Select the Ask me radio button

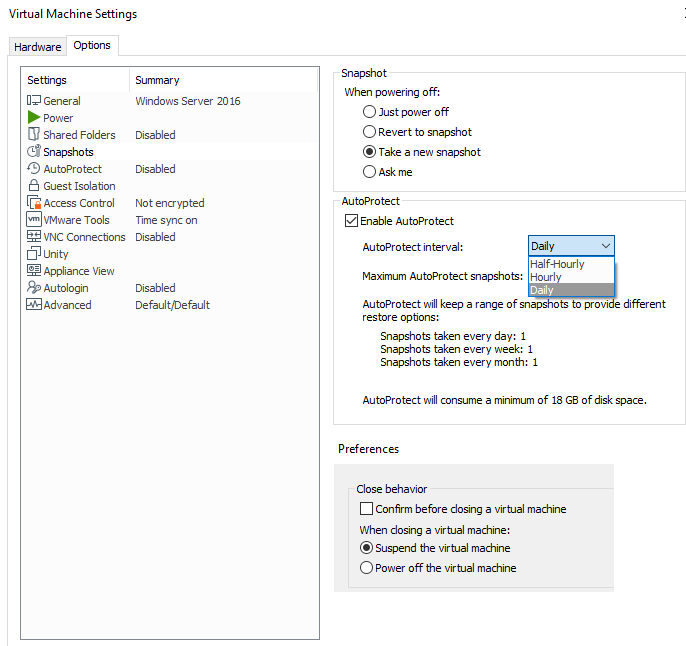tap(369, 171)
